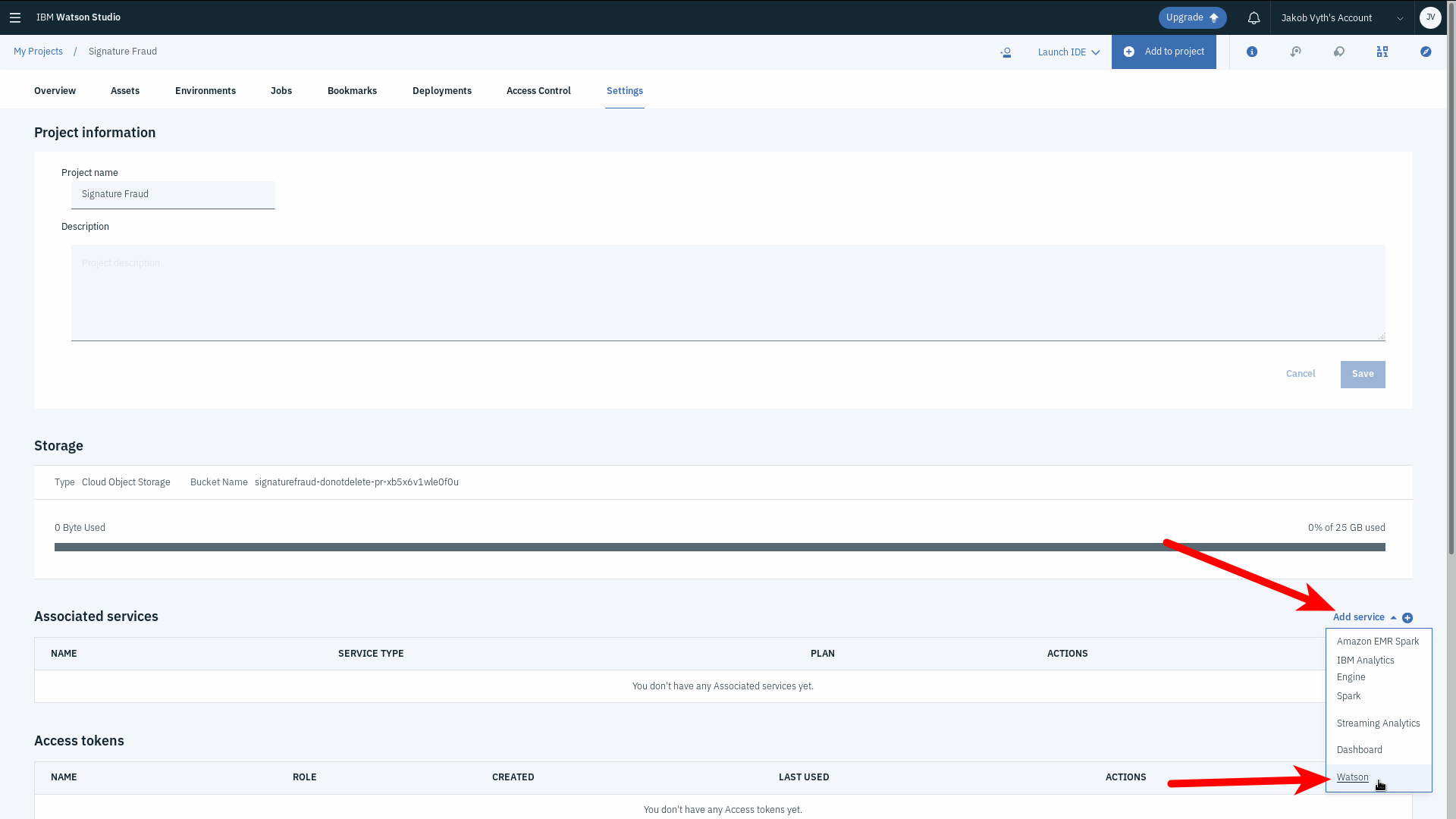This screenshot has width=1456, height=819.
Task: Select Watson from service list
Action: click(1352, 777)
